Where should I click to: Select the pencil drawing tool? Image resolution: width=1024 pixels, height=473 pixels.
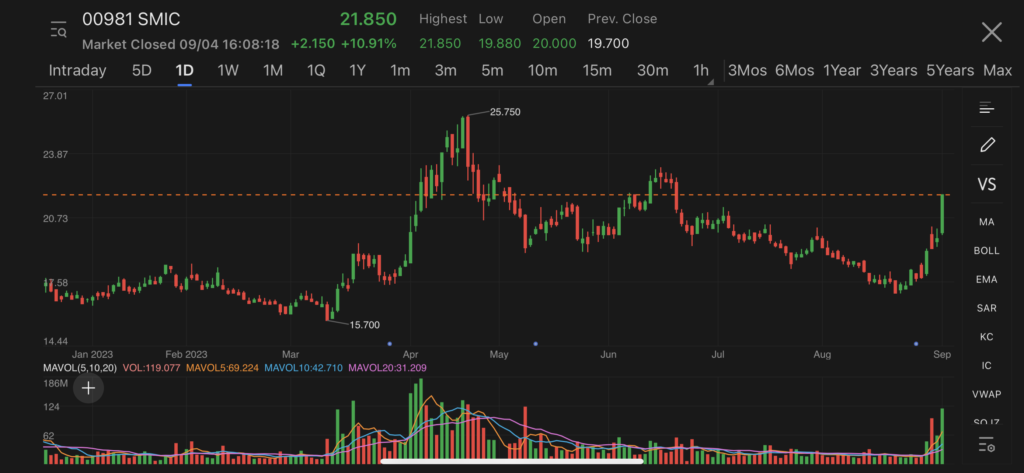(987, 145)
